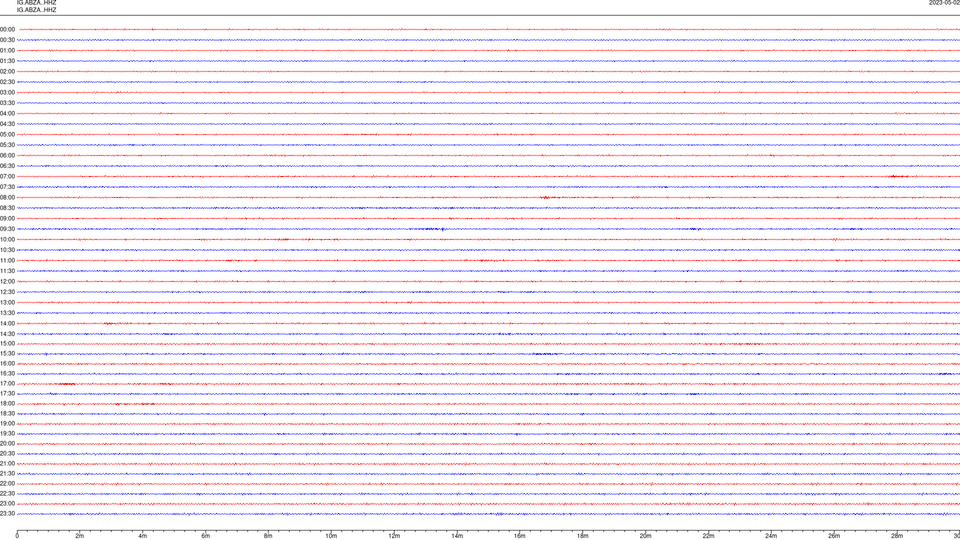Click the 15:00 trace time label
Viewport: 960px width, 540px height.
pos(7,343)
